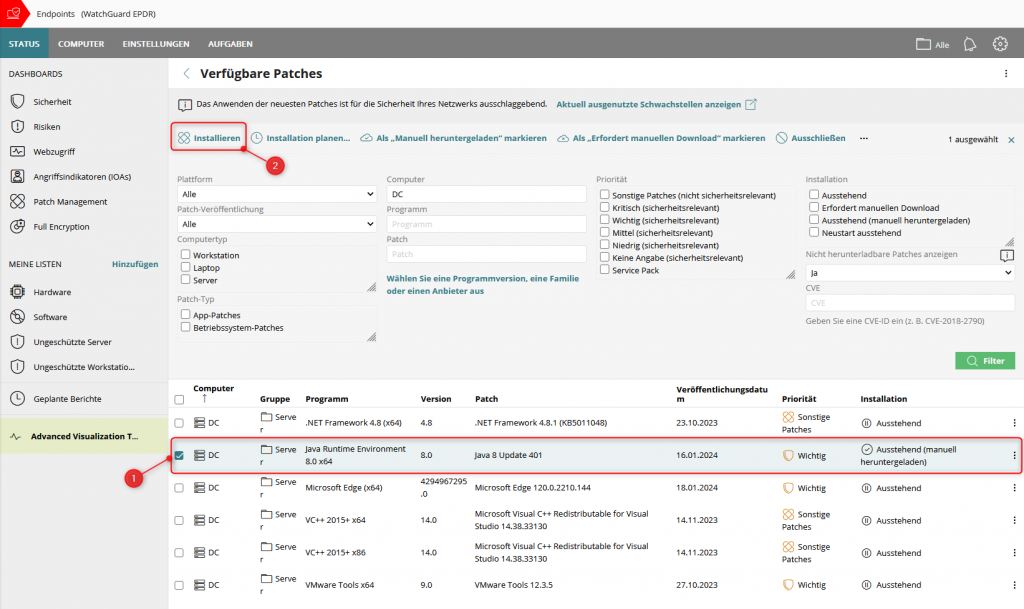Switch to the COMPUTER tab
Image resolution: width=1024 pixels, height=609 pixels.
coord(80,43)
